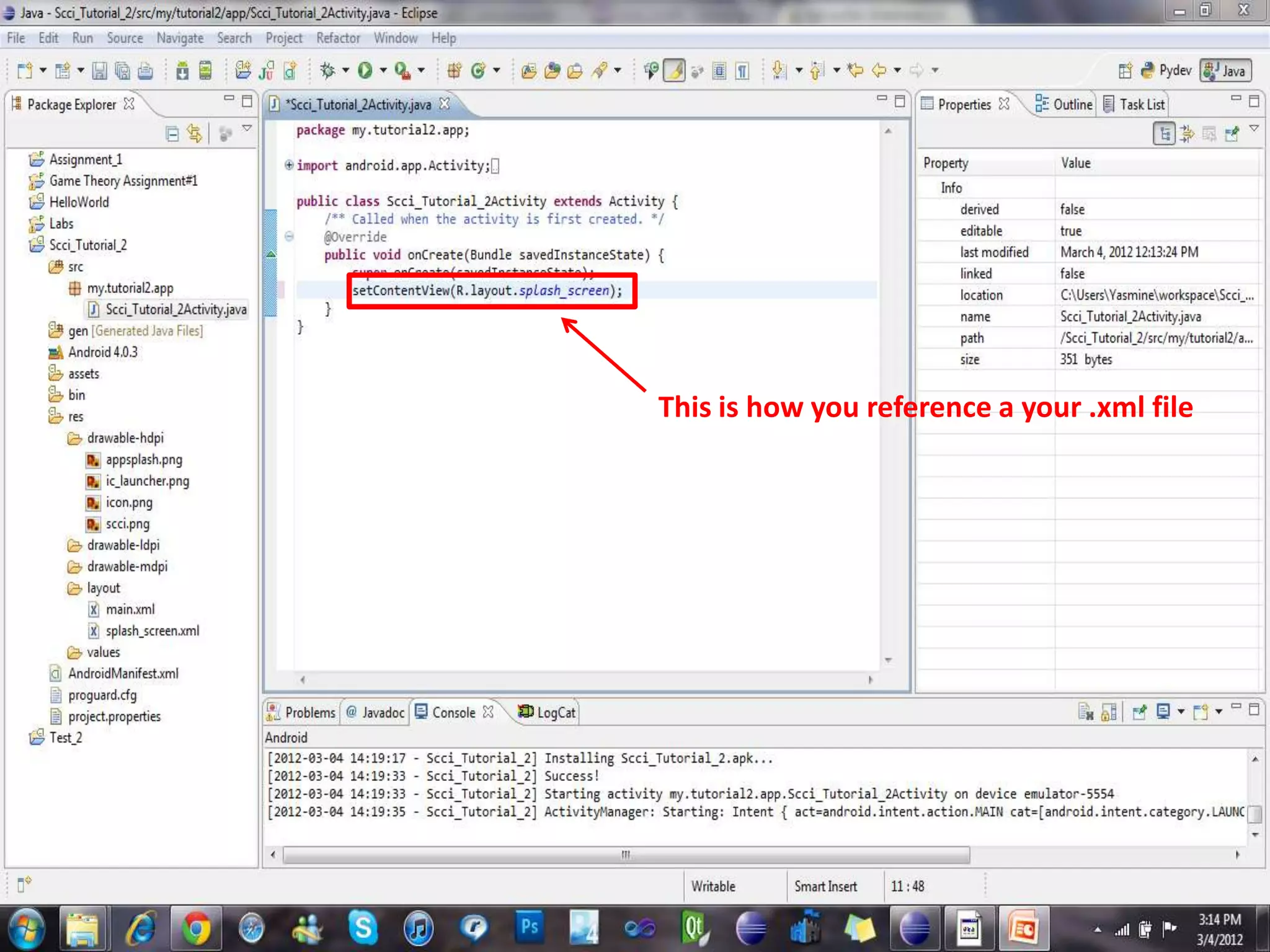1270x952 pixels.
Task: Click the New Java Package icon
Action: click(x=454, y=71)
